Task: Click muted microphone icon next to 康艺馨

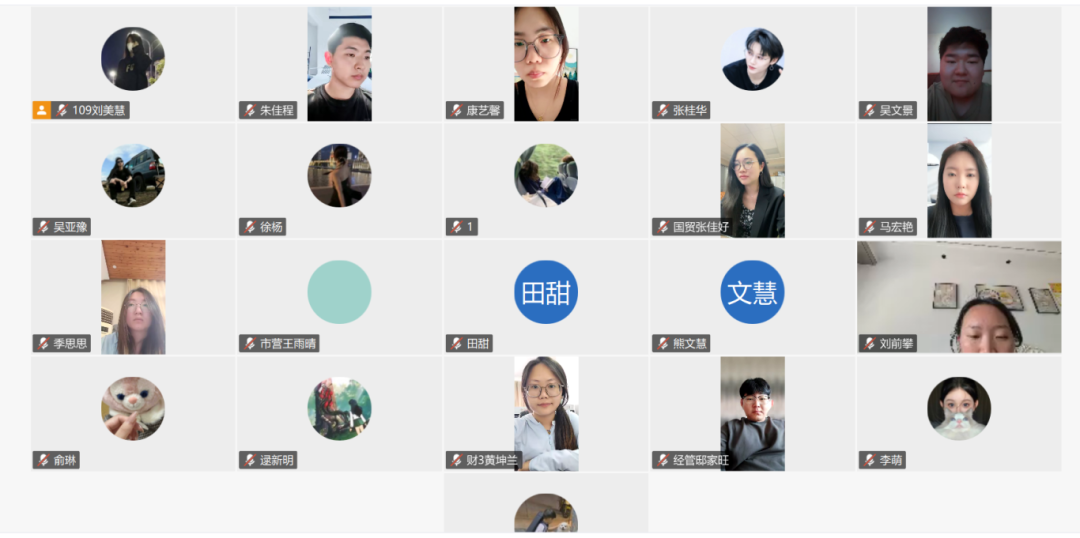Action: (x=456, y=110)
